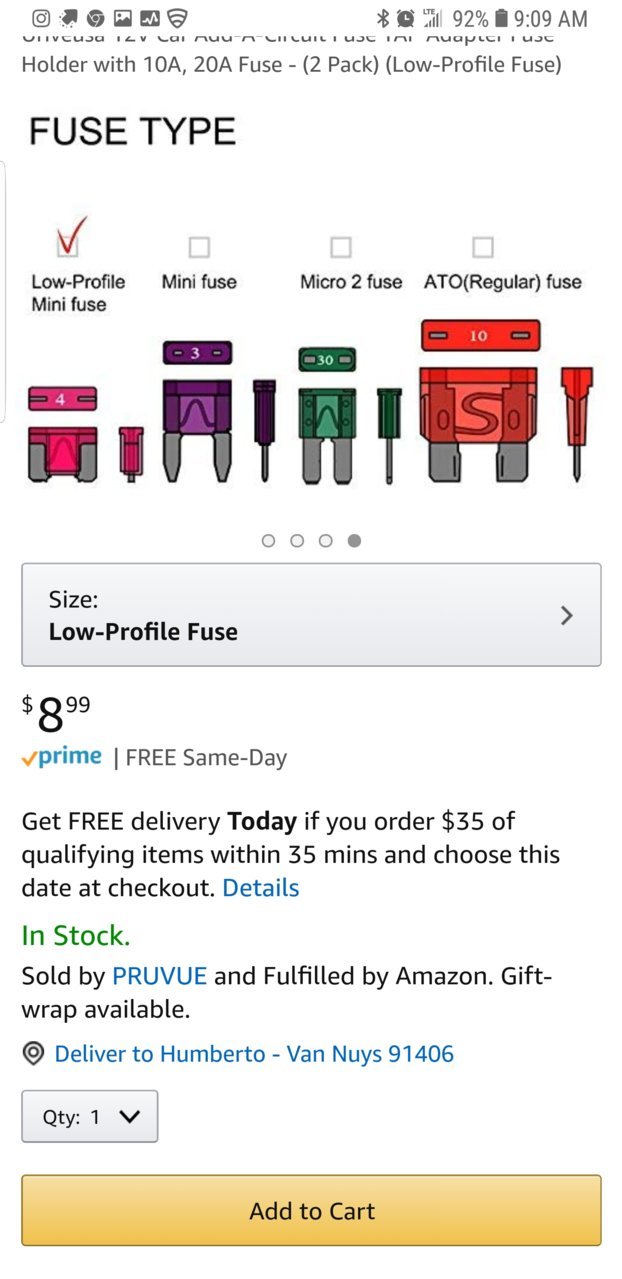
Task: Tap the chevron arrow in Size box
Action: (x=567, y=615)
